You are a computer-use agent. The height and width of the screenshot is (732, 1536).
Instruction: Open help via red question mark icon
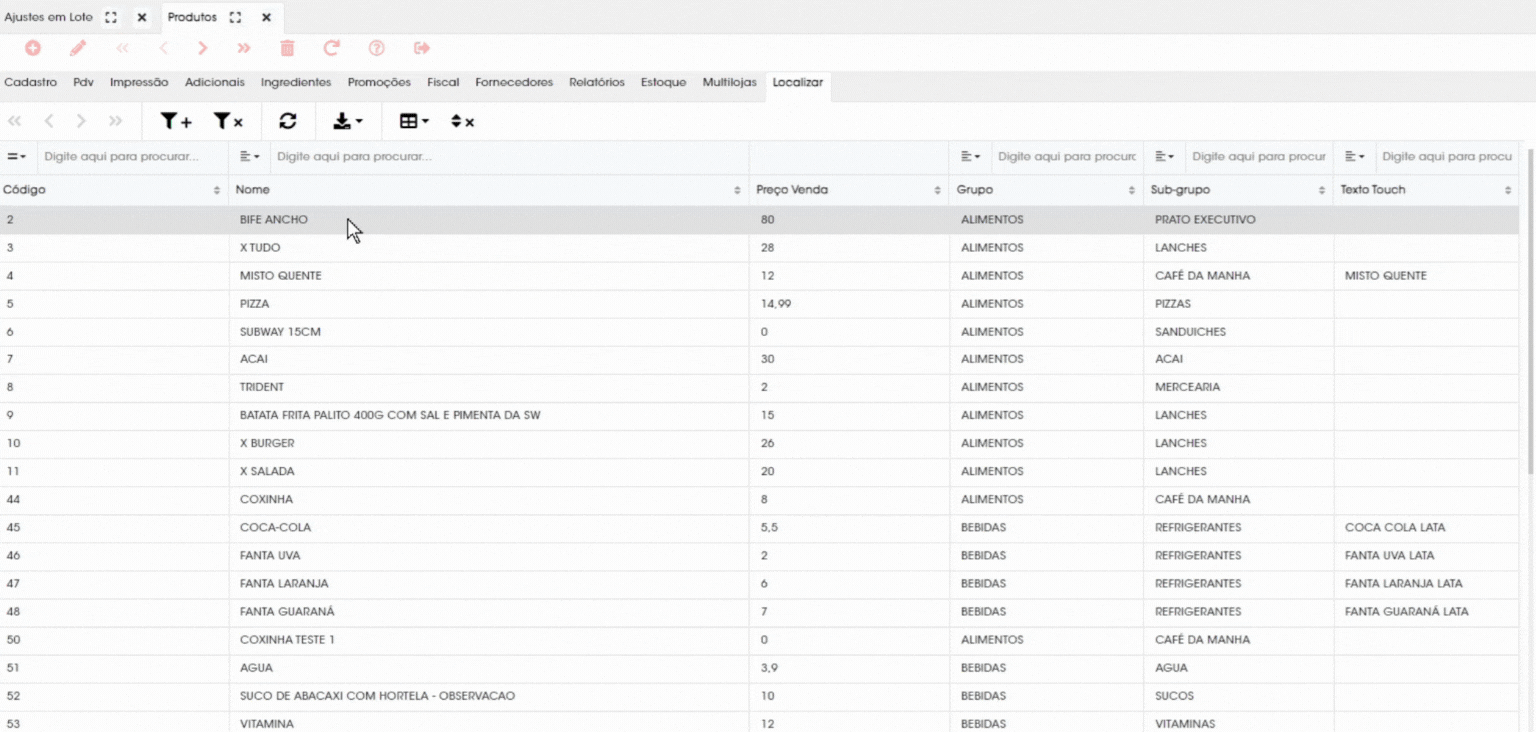[x=377, y=48]
